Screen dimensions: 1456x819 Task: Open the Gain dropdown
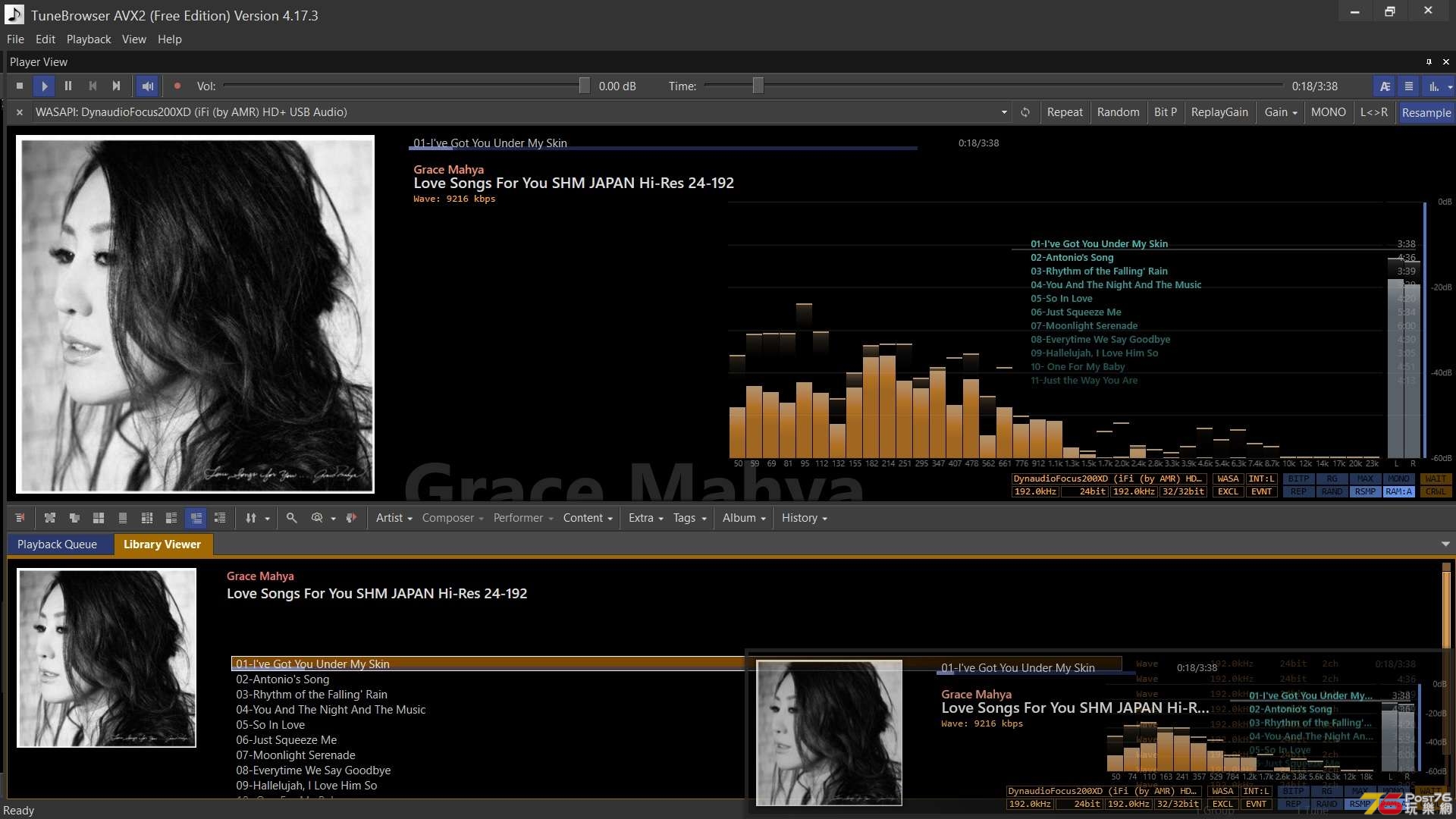[1280, 112]
